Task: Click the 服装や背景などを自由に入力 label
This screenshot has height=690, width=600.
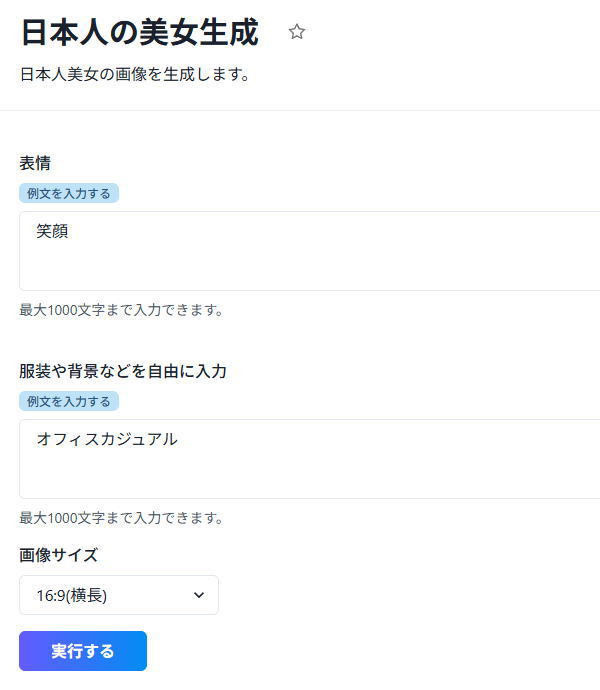Action: coord(123,371)
